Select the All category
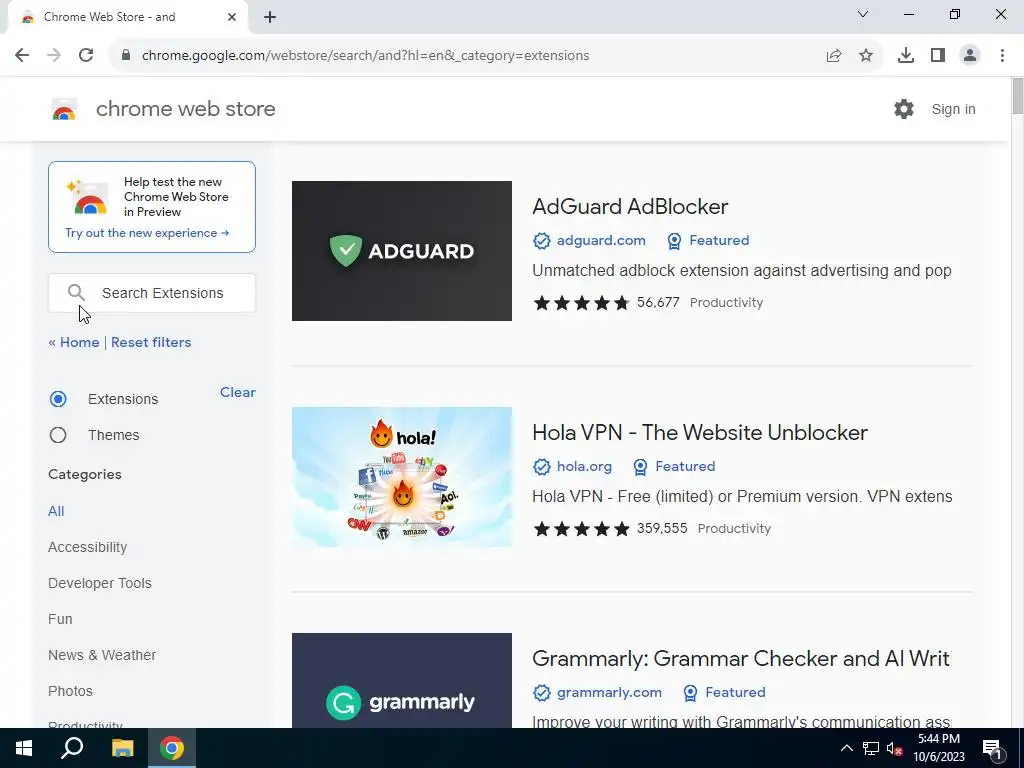Image resolution: width=1024 pixels, height=768 pixels. [x=56, y=511]
